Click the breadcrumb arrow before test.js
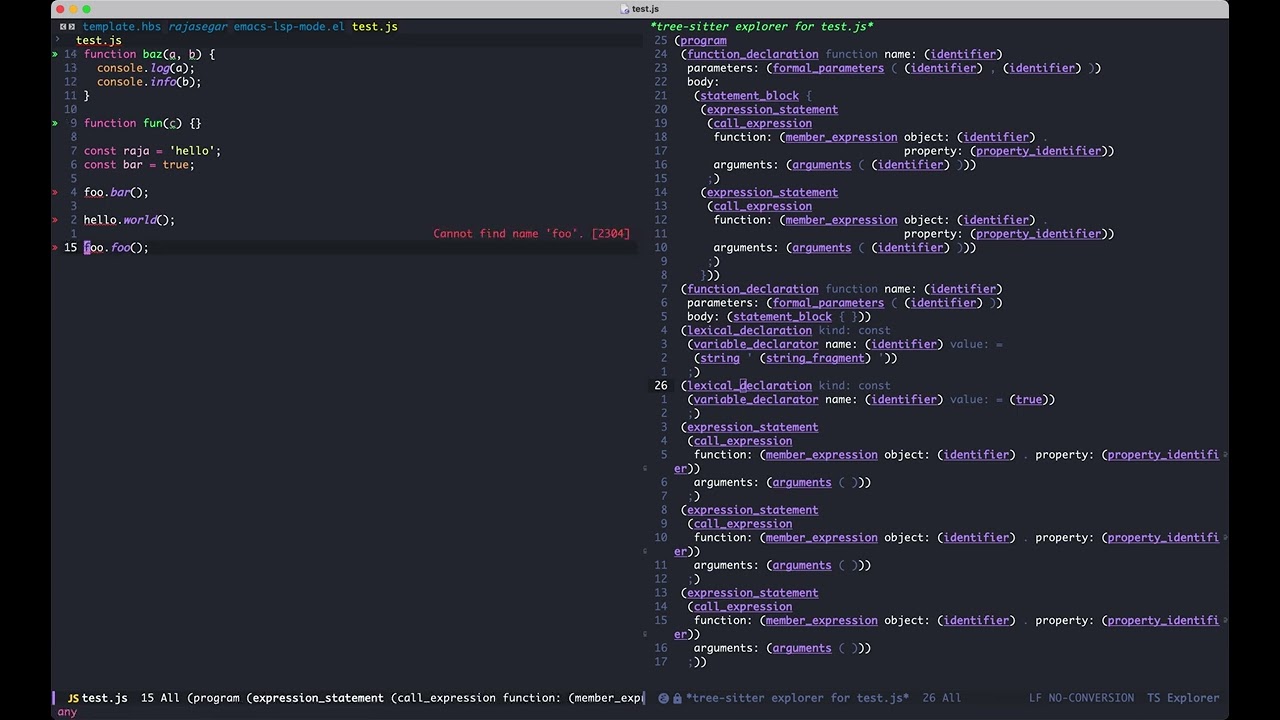The image size is (1280, 720). tap(57, 40)
